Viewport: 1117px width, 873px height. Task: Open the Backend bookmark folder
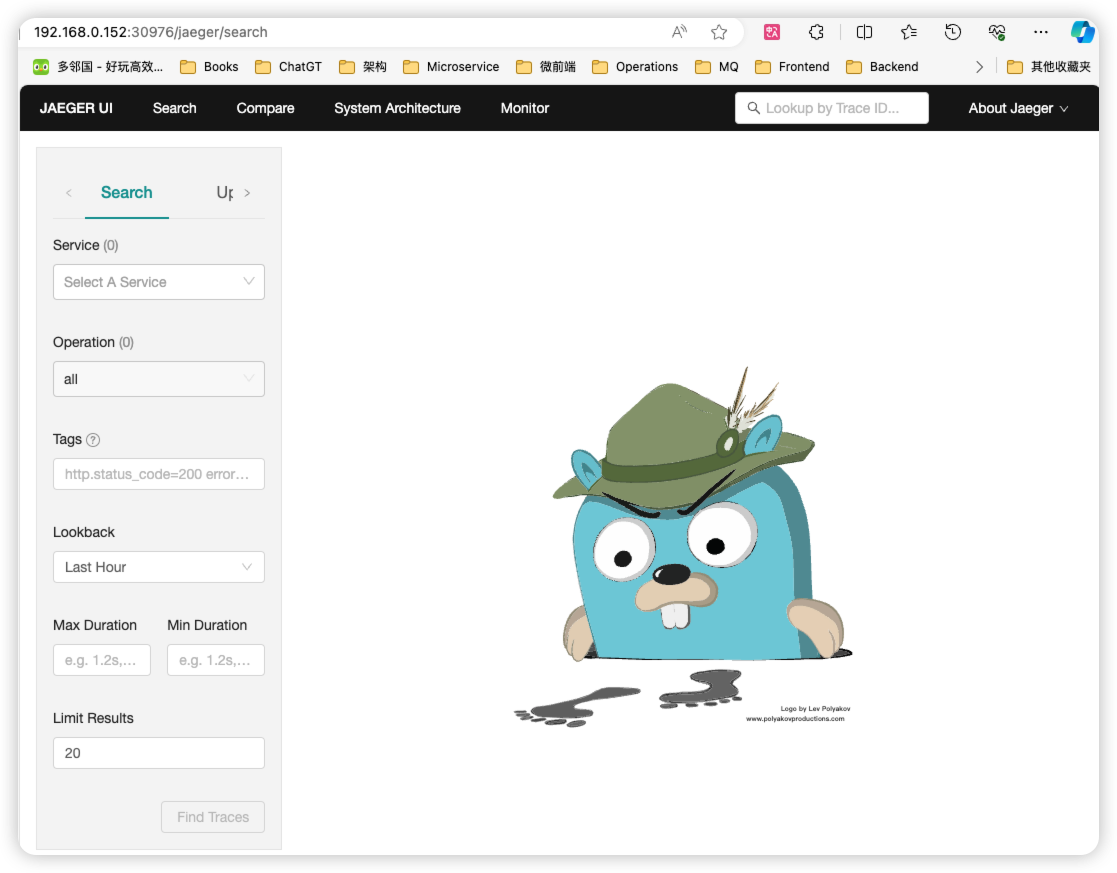[x=882, y=67]
